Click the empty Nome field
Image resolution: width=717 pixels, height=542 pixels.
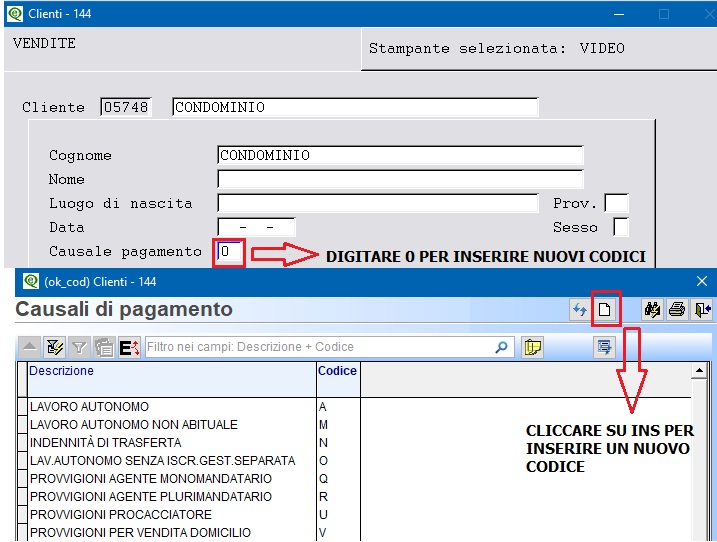(x=401, y=179)
